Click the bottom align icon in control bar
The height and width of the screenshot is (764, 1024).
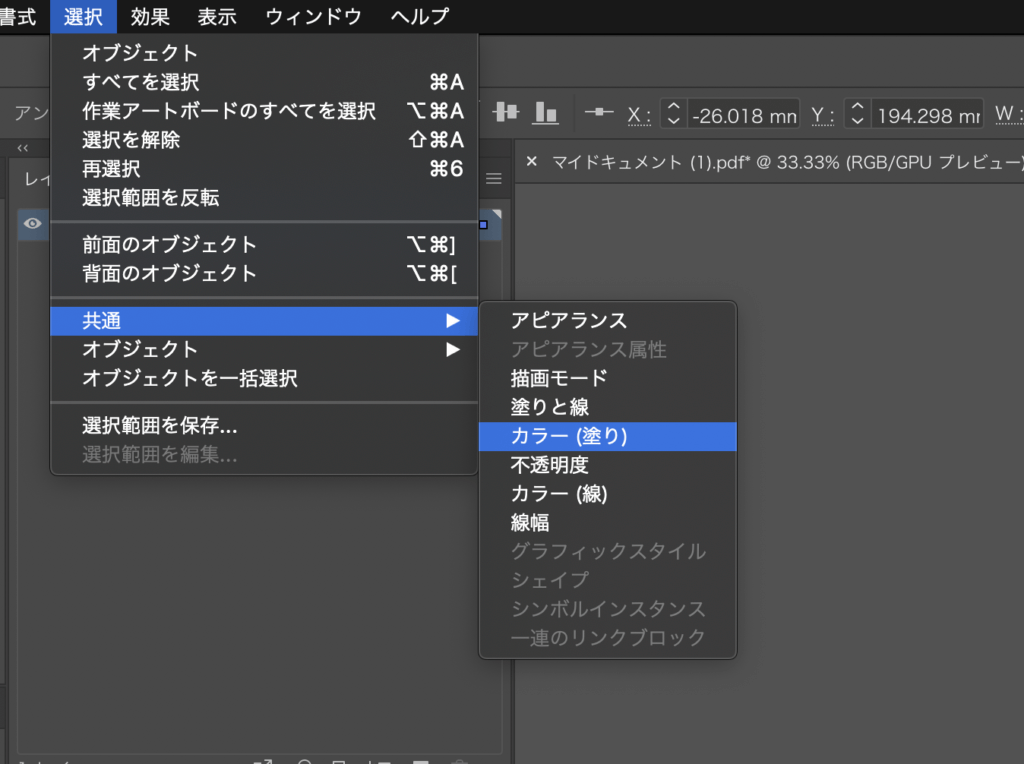(545, 113)
